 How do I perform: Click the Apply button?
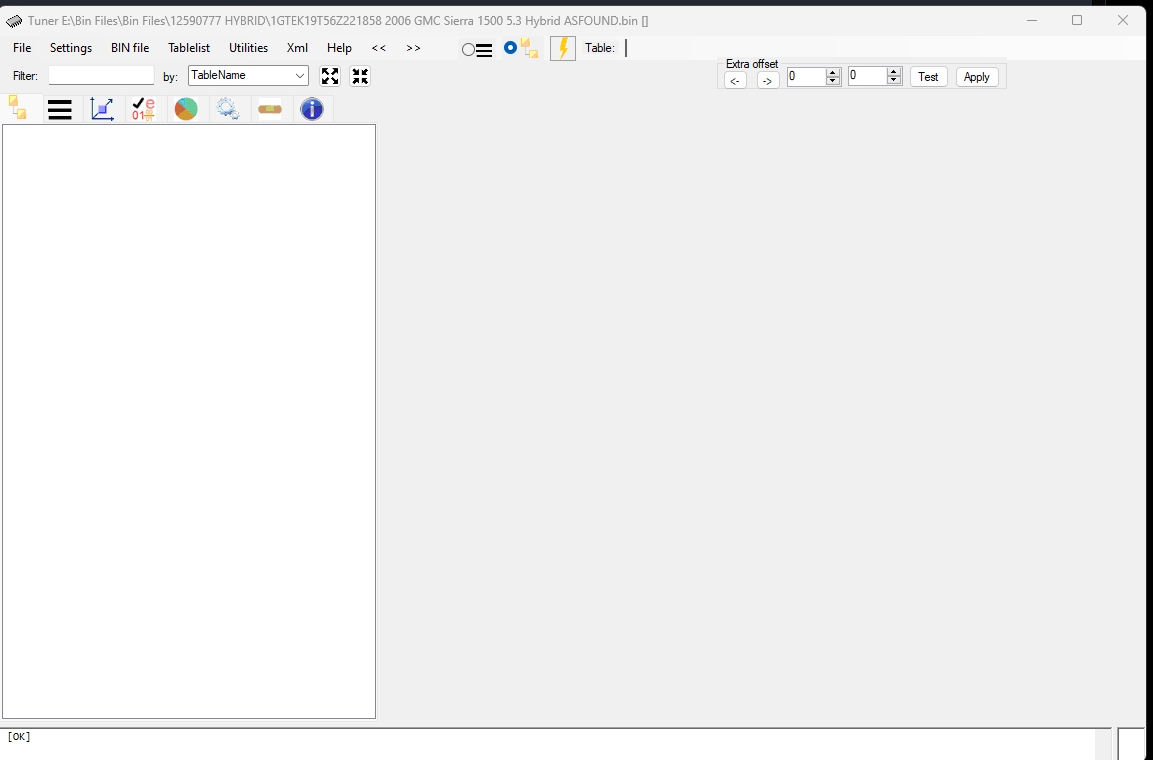click(977, 76)
